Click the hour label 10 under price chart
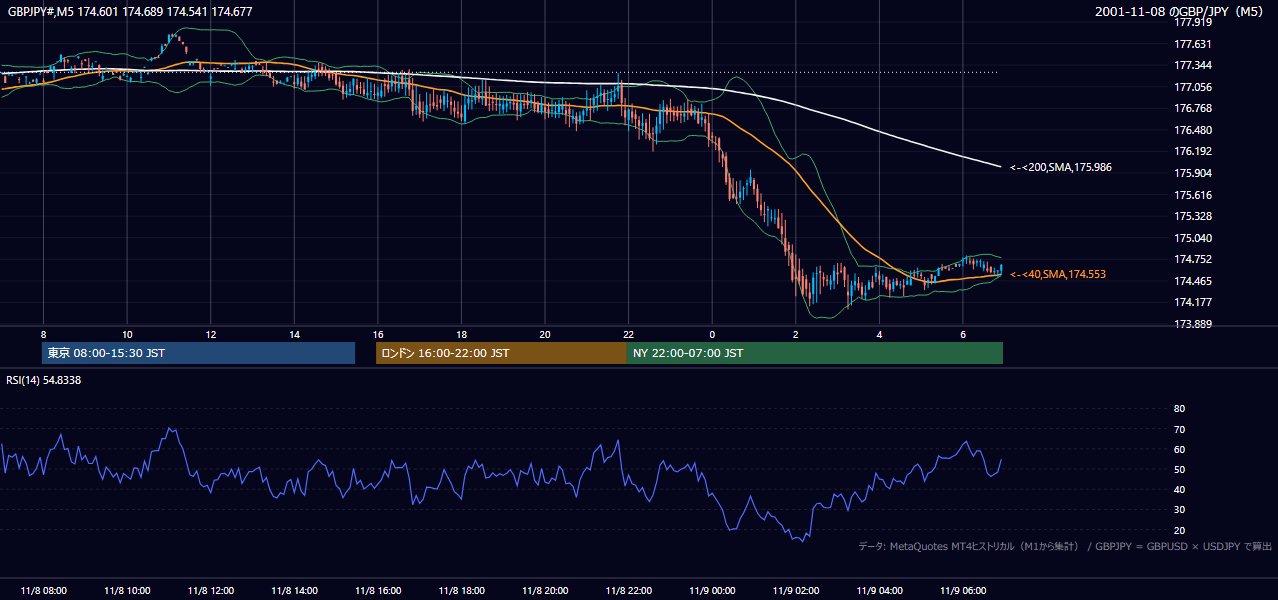The height and width of the screenshot is (600, 1278). pyautogui.click(x=127, y=334)
